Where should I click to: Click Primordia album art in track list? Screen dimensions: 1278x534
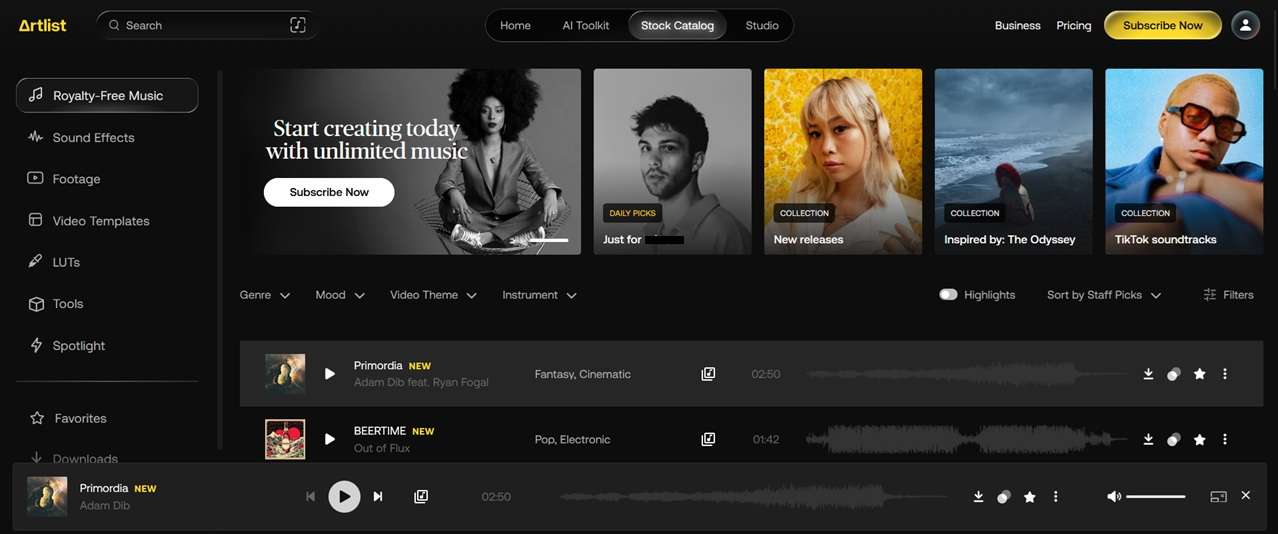pyautogui.click(x=285, y=374)
